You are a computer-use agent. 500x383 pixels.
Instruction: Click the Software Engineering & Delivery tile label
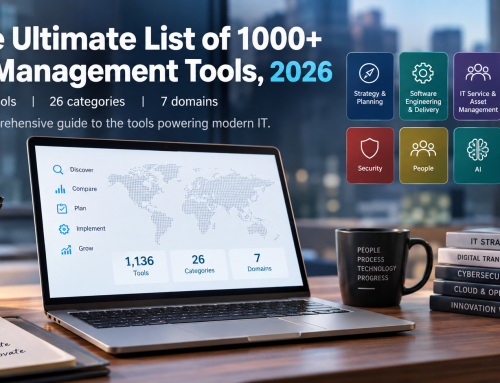(423, 102)
